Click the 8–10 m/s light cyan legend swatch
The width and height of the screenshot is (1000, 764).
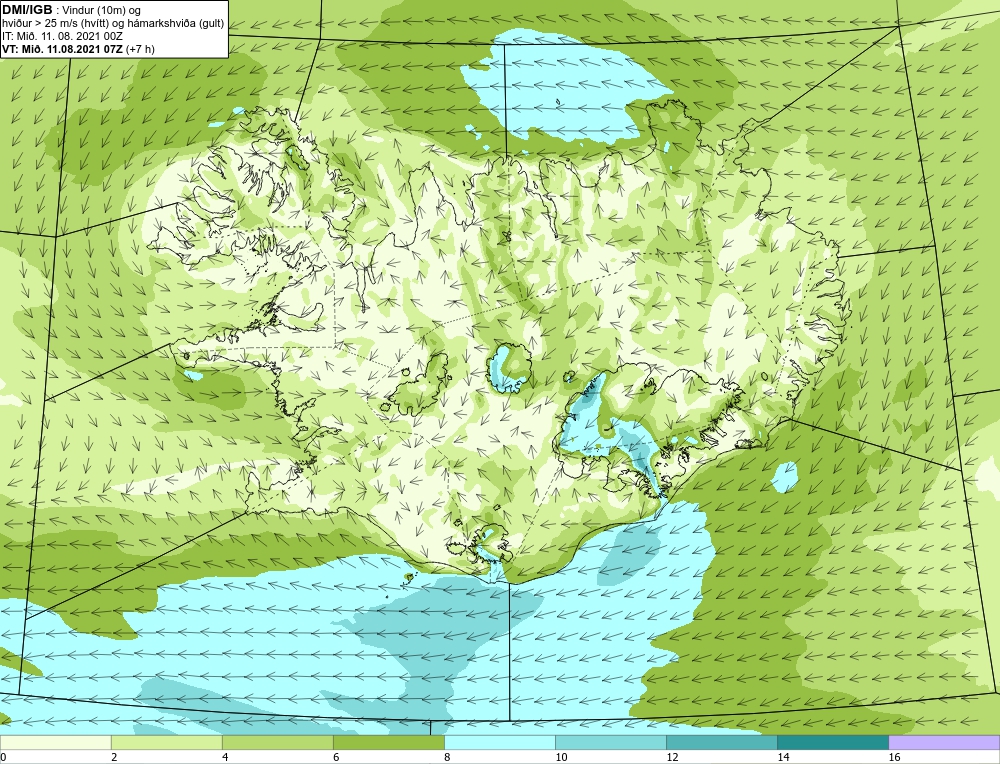[x=499, y=742]
